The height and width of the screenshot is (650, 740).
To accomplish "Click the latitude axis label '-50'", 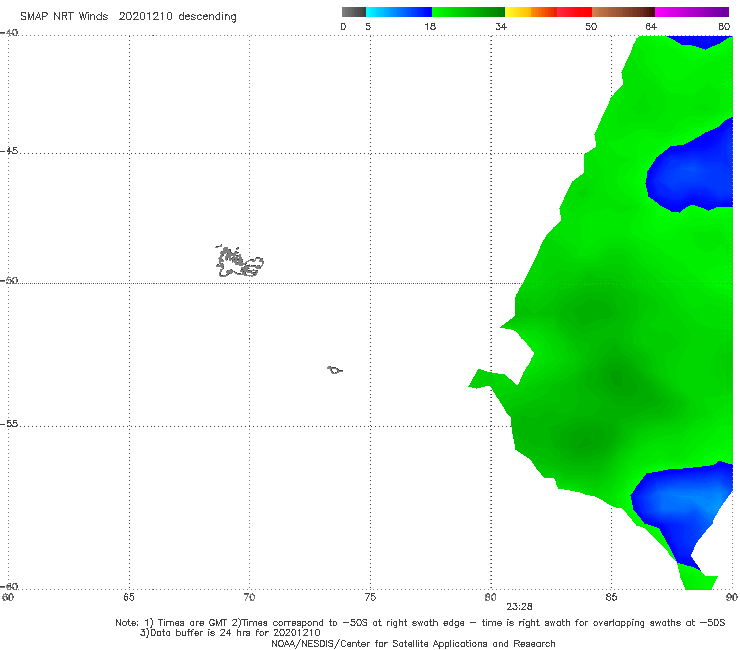I will tap(9, 280).
